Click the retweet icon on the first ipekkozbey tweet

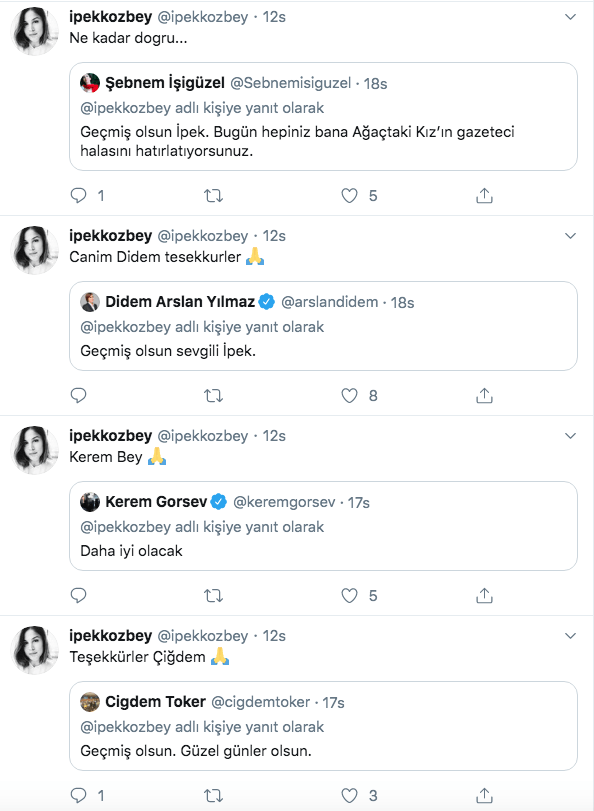[213, 196]
